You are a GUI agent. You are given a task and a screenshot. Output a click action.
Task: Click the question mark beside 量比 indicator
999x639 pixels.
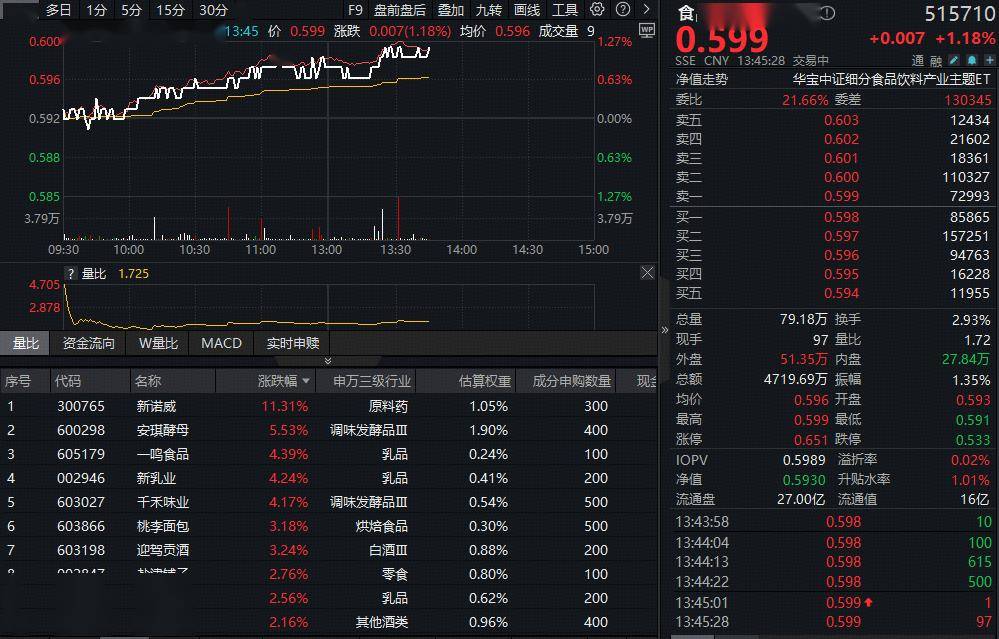[x=71, y=273]
